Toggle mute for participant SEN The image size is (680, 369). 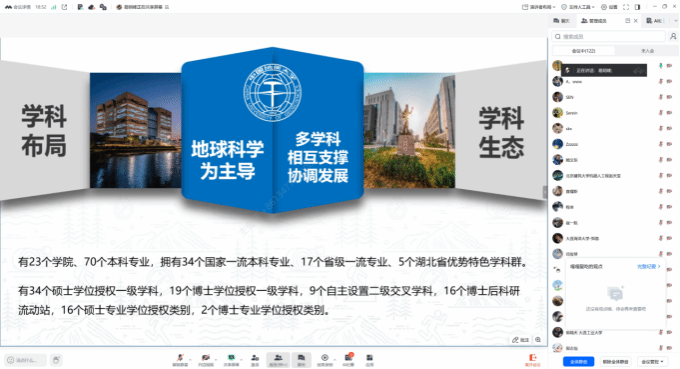coord(660,97)
